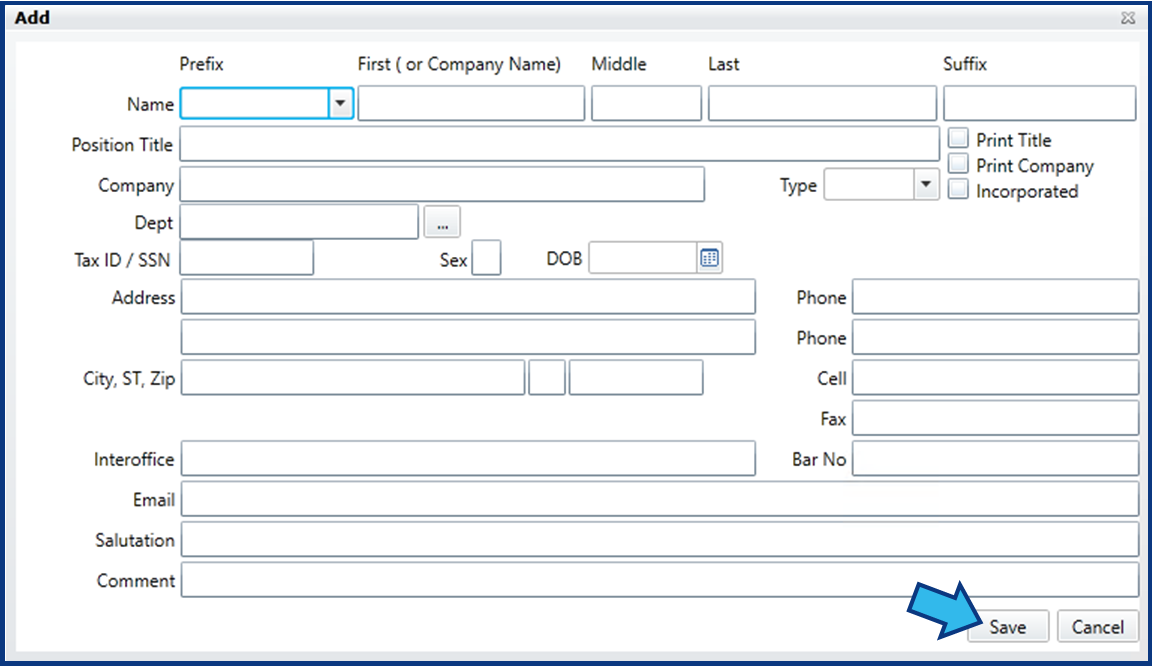Click the Save button
1153x666 pixels.
(x=1007, y=626)
